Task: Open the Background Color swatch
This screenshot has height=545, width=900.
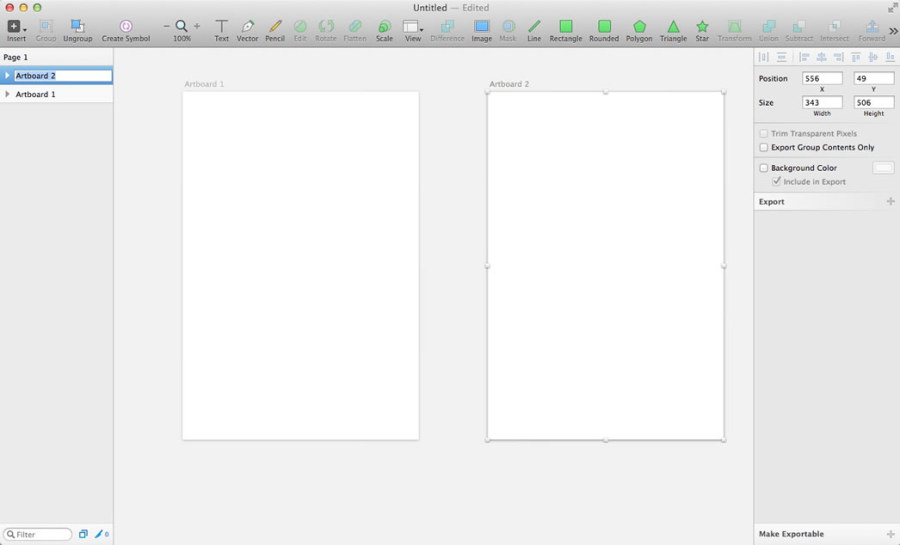Action: pyautogui.click(x=883, y=168)
